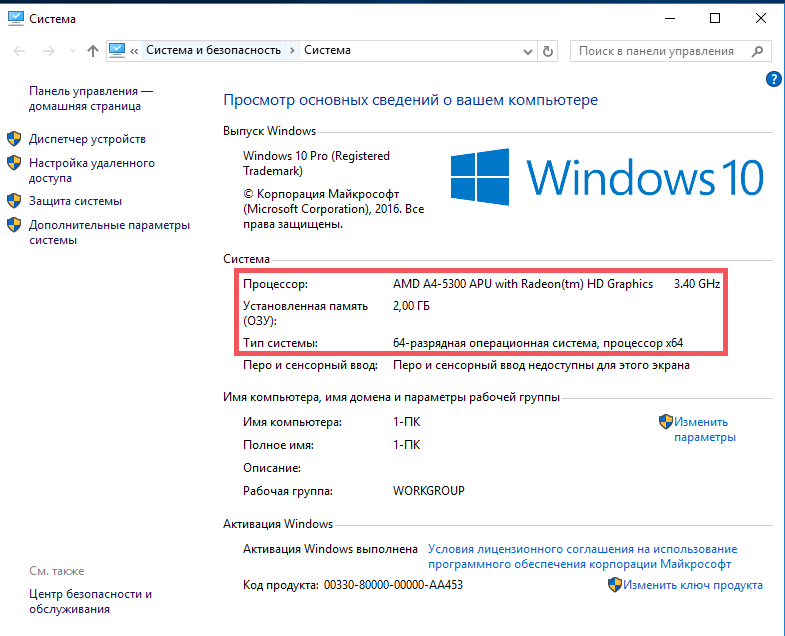
Task: Click the shield icon next to Изменить ключ продукта
Action: [x=615, y=585]
